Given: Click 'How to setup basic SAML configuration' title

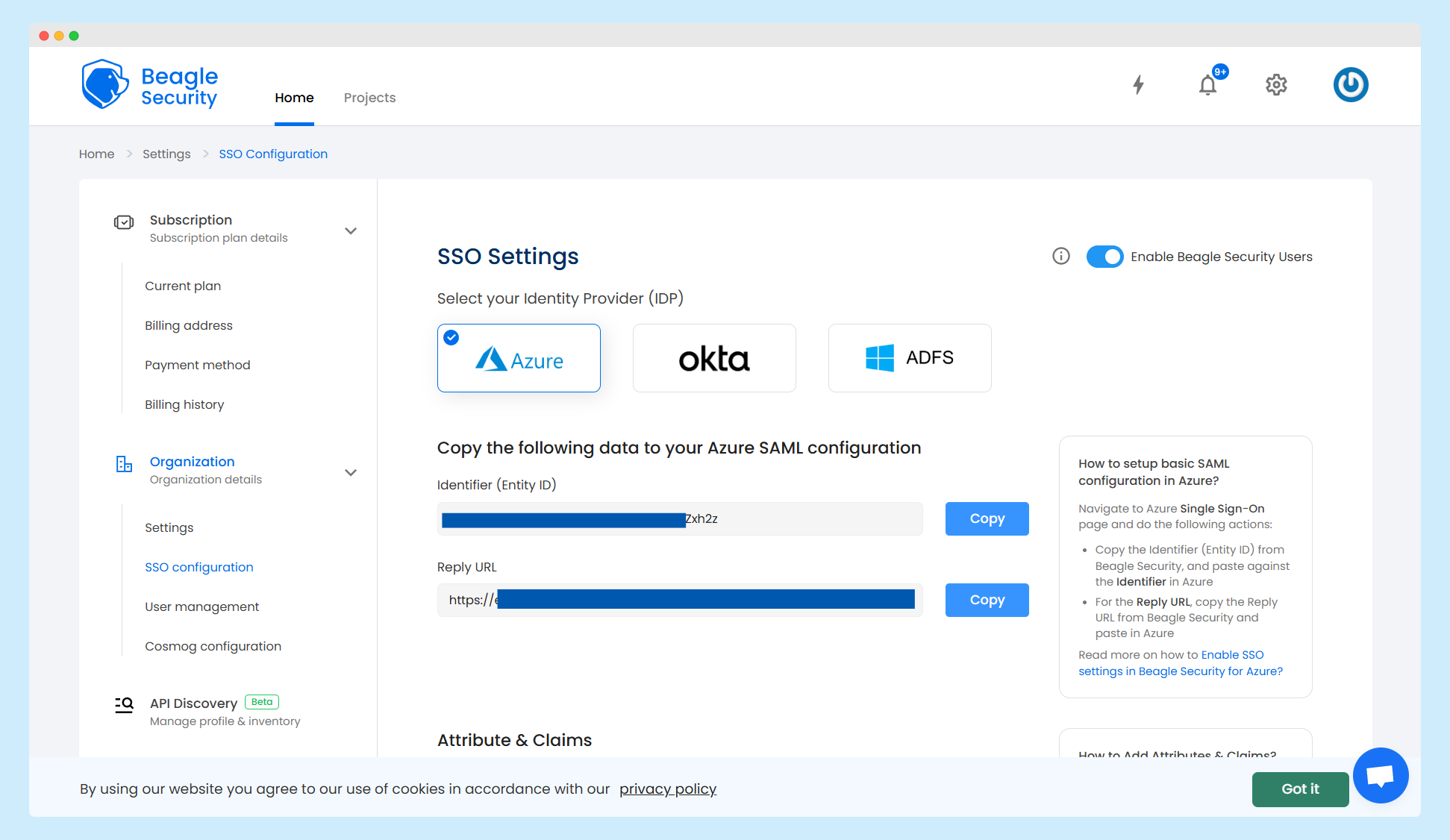Looking at the screenshot, I should 1154,472.
